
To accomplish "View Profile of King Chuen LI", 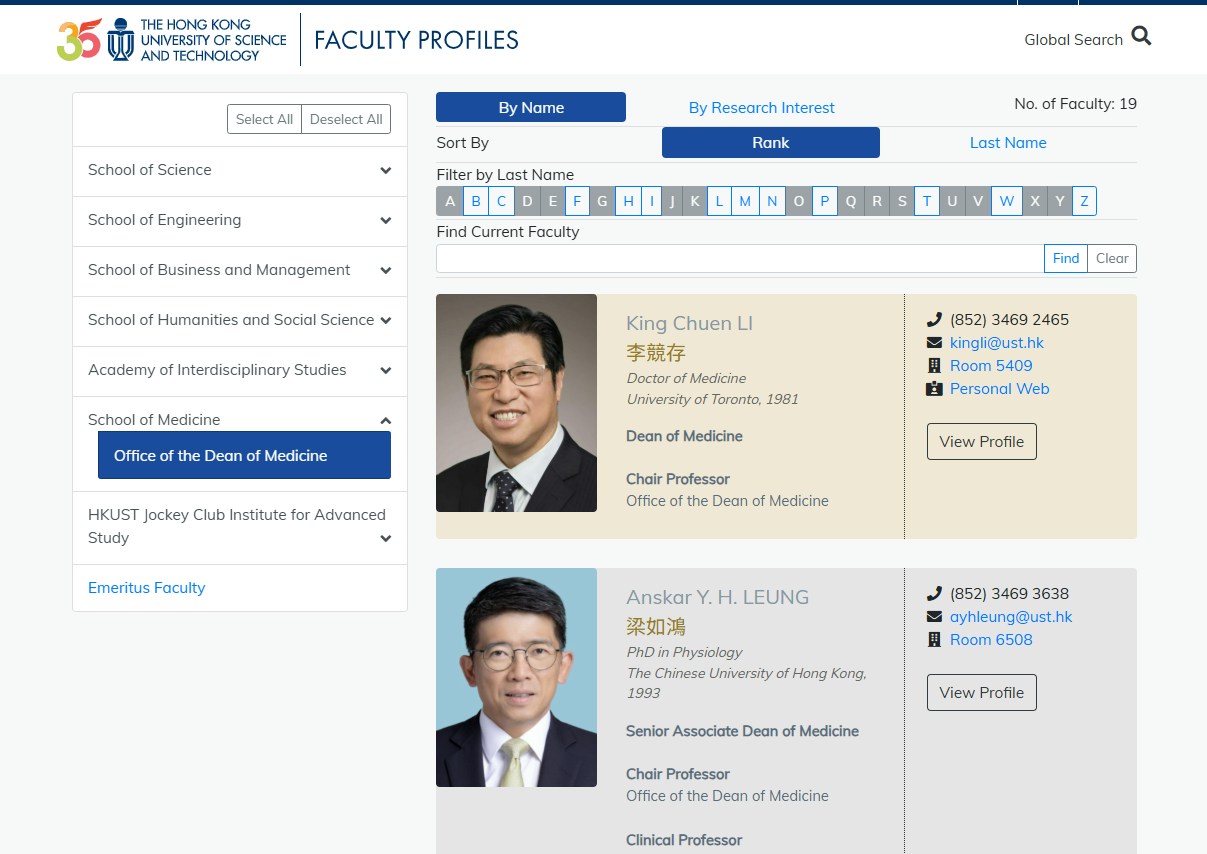I will pos(982,441).
